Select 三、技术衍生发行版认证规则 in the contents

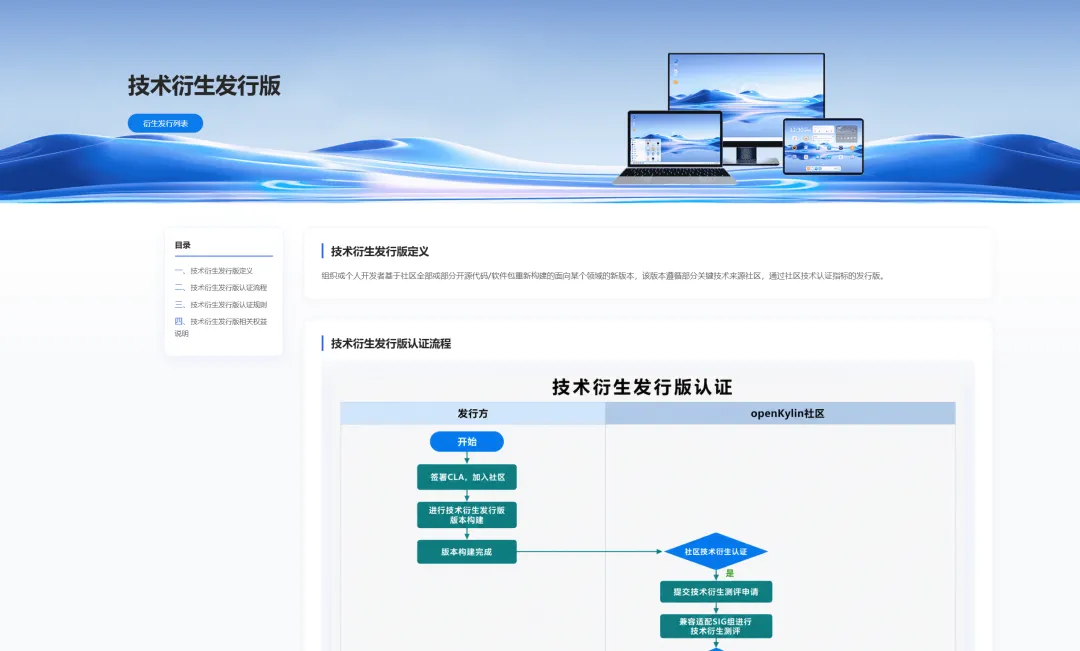click(220, 304)
